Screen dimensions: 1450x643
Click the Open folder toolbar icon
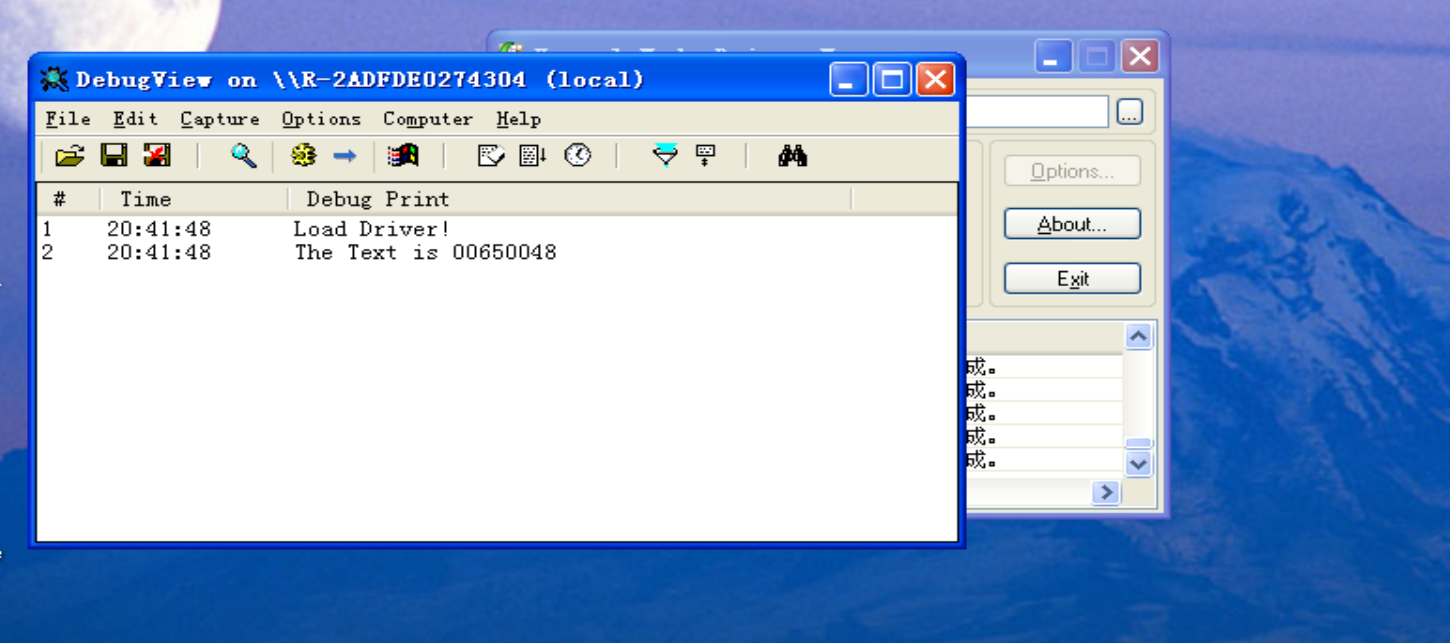click(70, 155)
